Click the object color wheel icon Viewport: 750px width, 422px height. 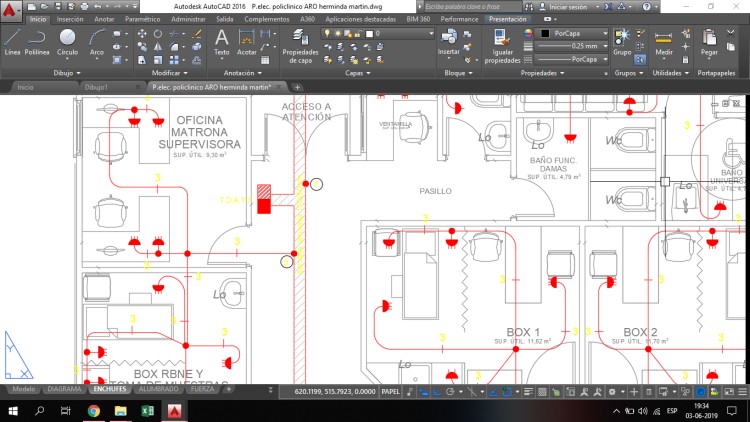tap(528, 33)
